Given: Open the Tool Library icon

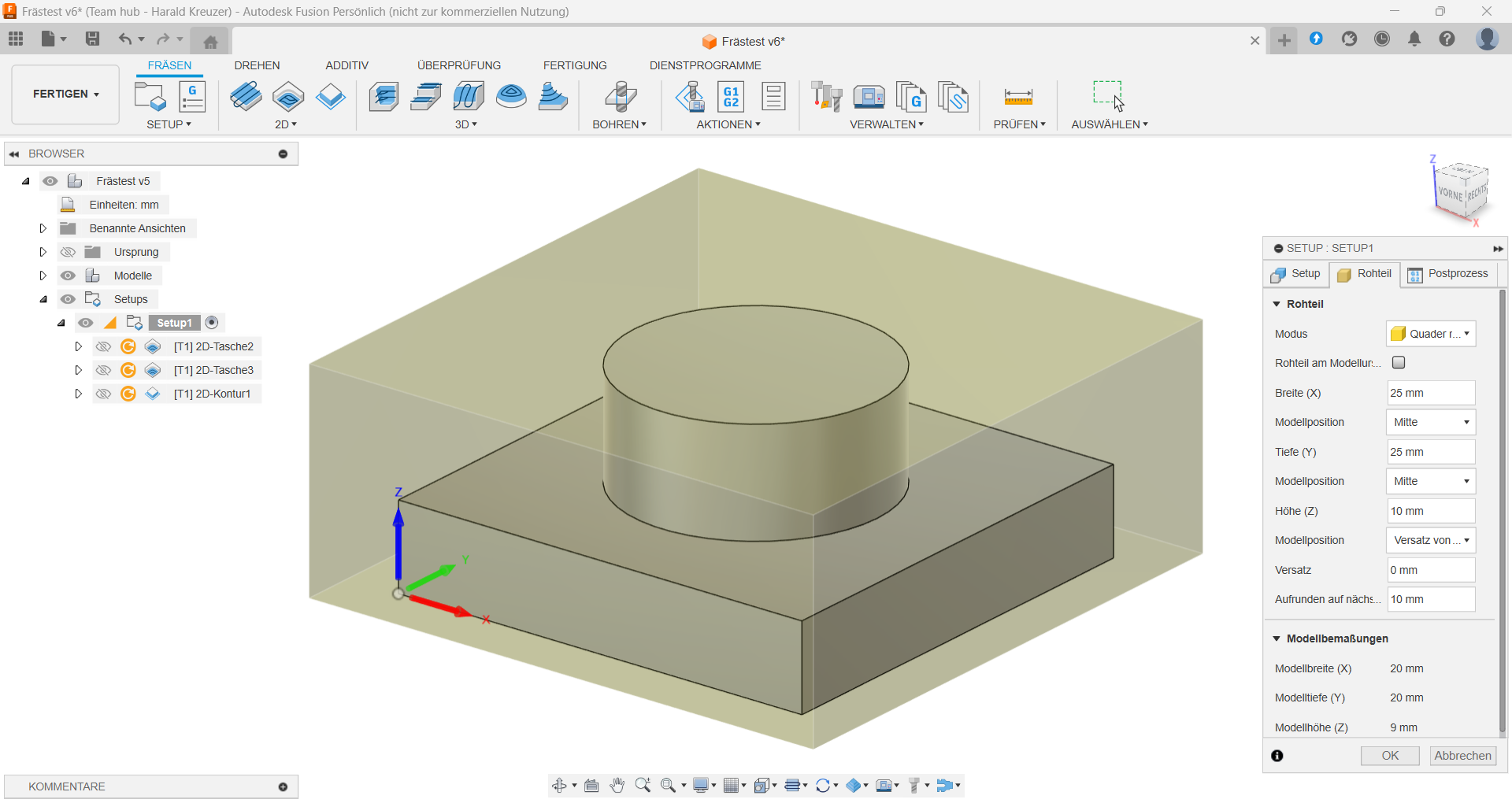Looking at the screenshot, I should coord(826,97).
